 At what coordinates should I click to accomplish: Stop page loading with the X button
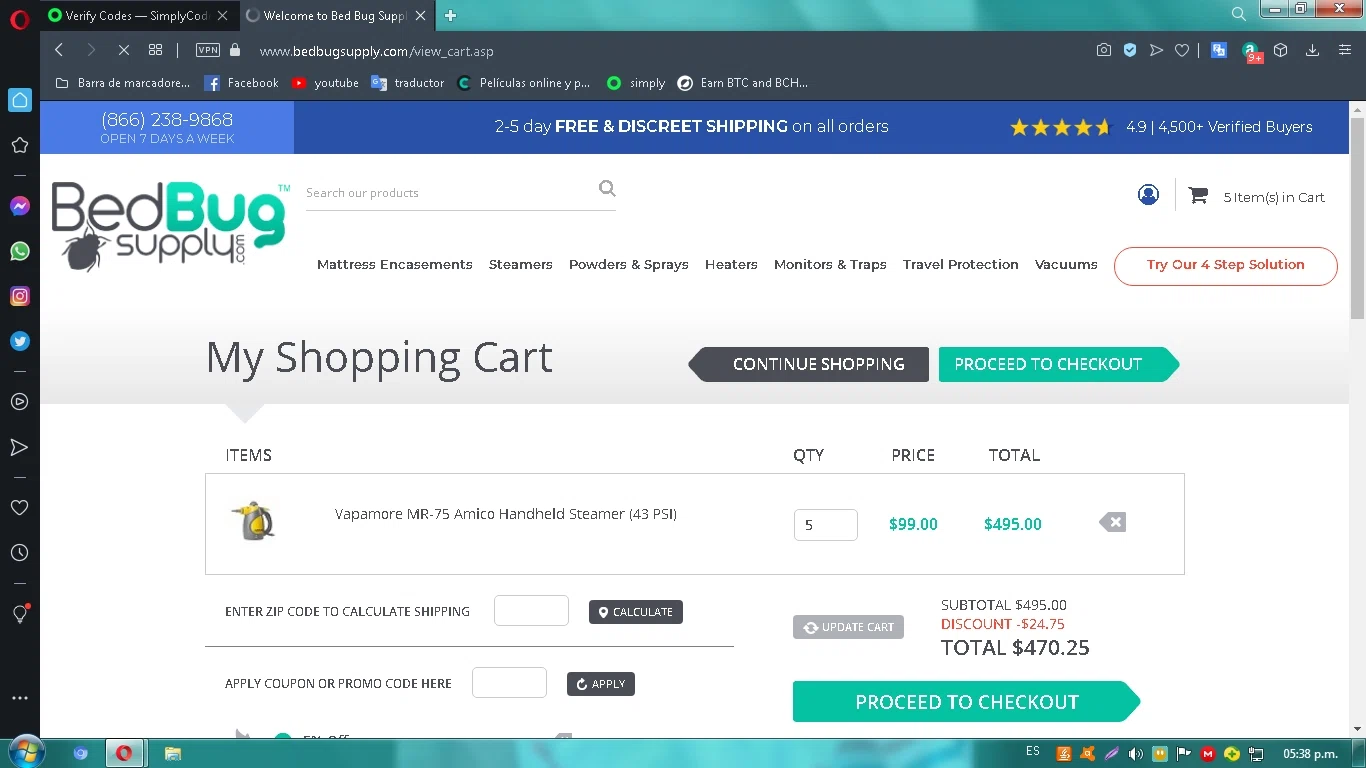point(122,50)
